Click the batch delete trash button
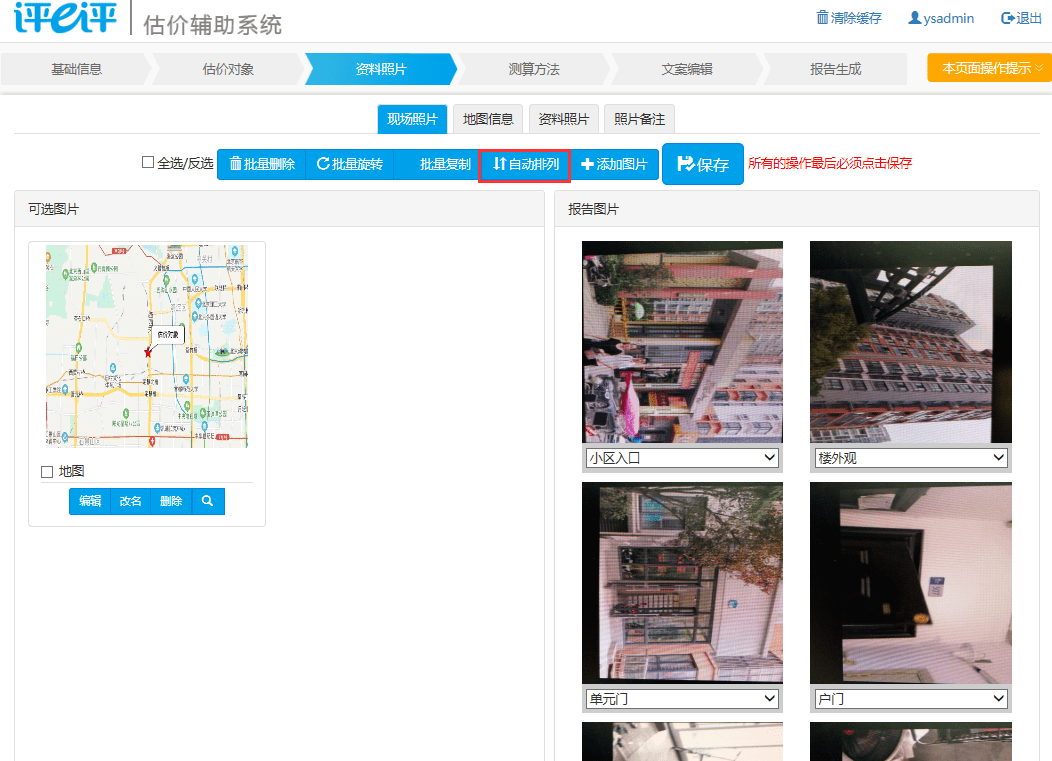 [262, 164]
